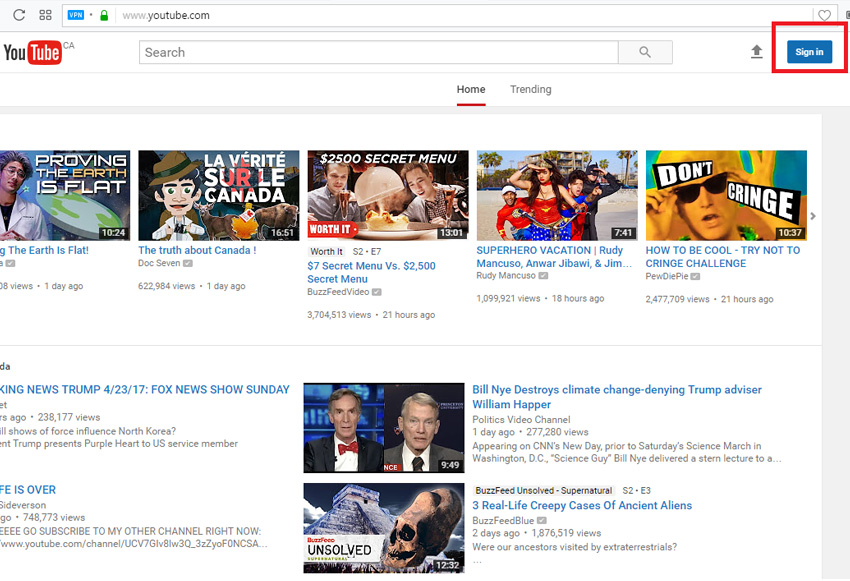Visit the BuzzFeedBlue channel
The width and height of the screenshot is (850, 581).
(x=503, y=520)
